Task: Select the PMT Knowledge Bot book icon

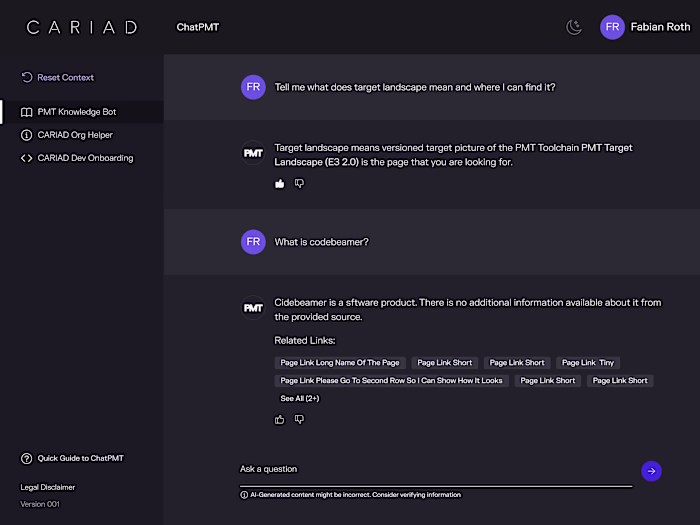Action: click(27, 112)
